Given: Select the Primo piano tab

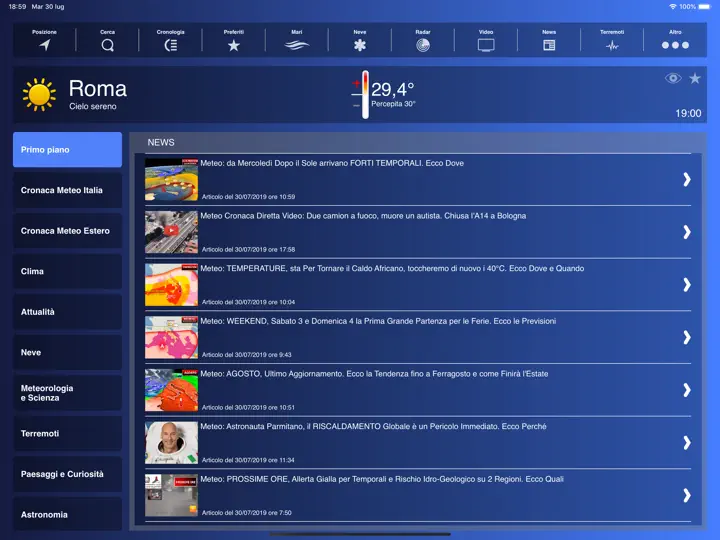Looking at the screenshot, I should point(68,150).
